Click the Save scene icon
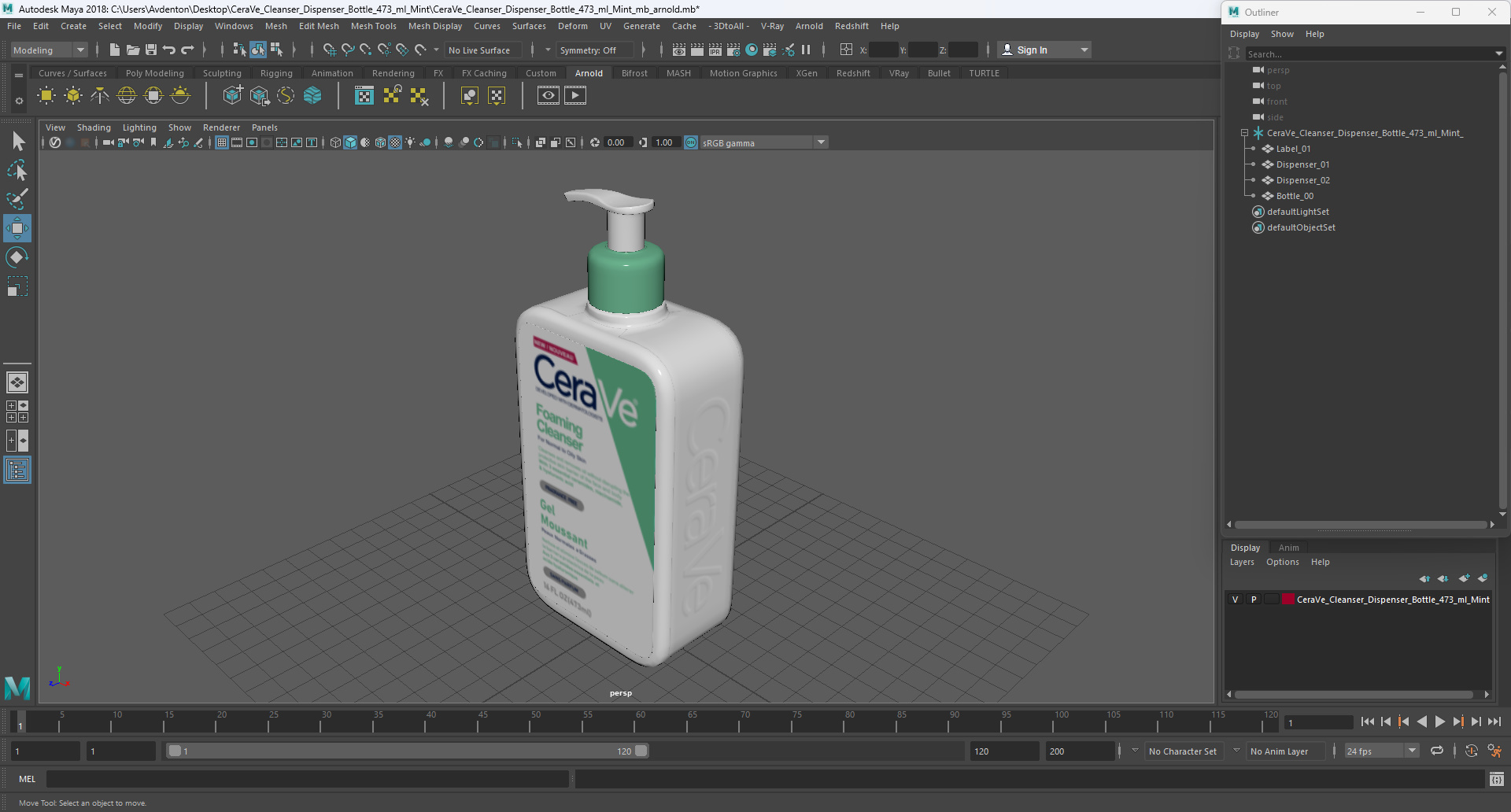The height and width of the screenshot is (812, 1511). (x=151, y=50)
